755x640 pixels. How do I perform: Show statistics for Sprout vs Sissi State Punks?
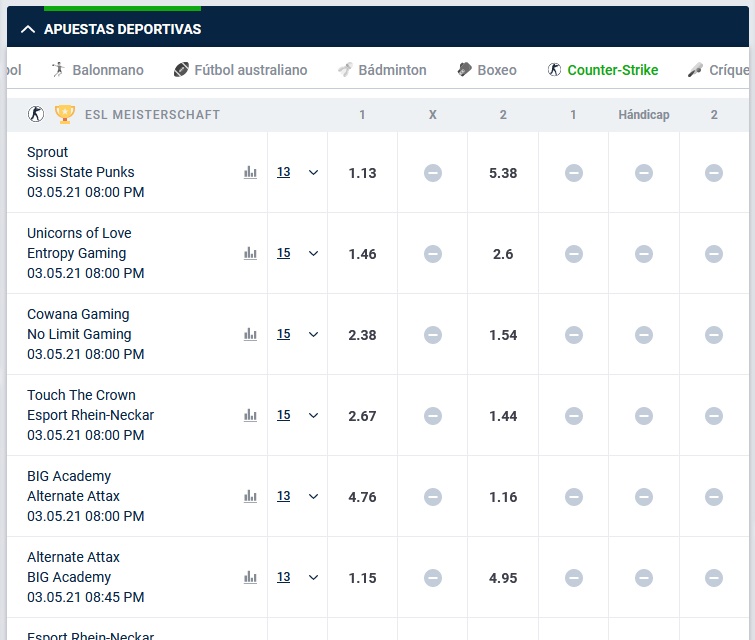pos(250,172)
